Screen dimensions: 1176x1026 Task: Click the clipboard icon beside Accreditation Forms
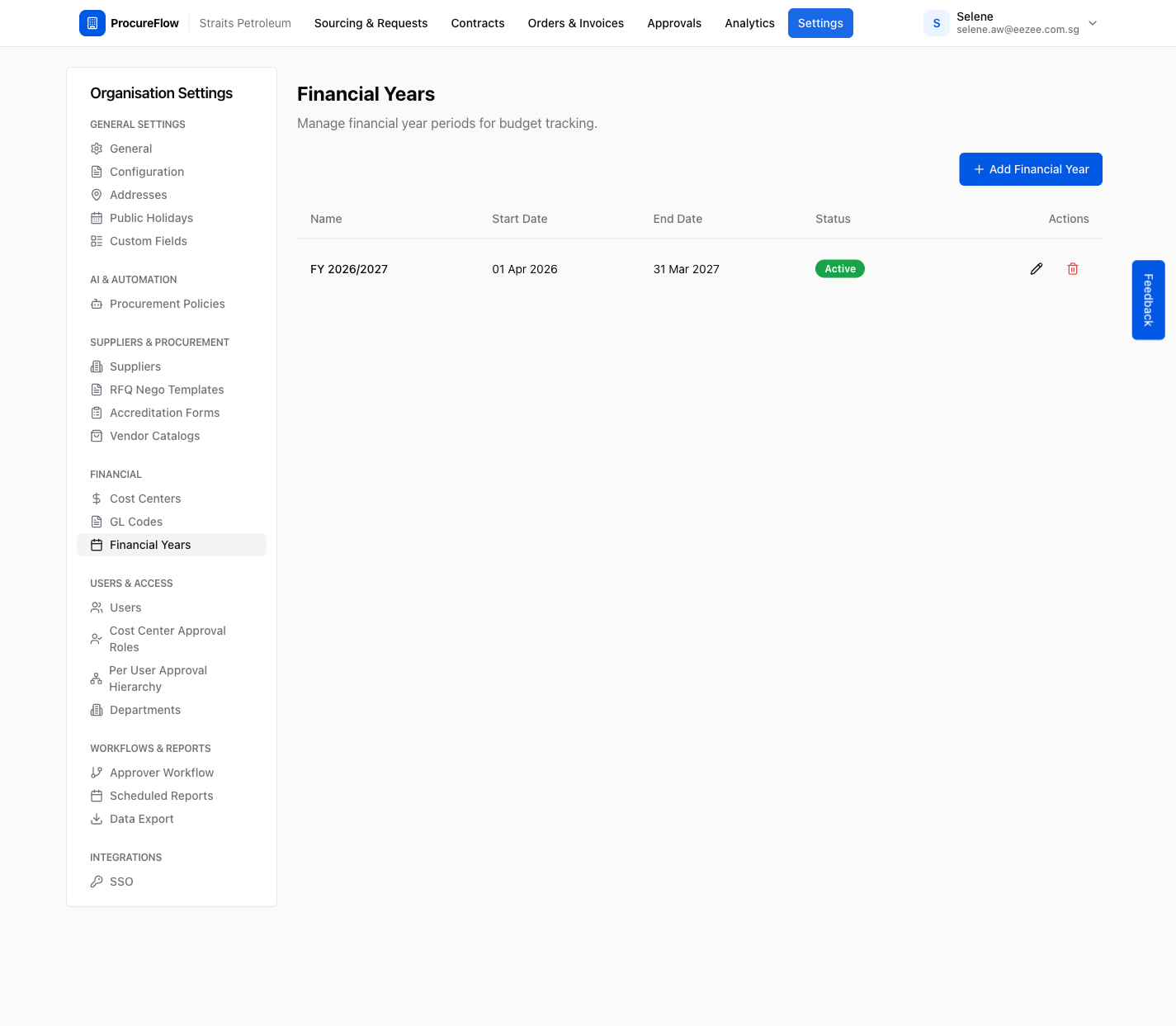pyautogui.click(x=97, y=413)
